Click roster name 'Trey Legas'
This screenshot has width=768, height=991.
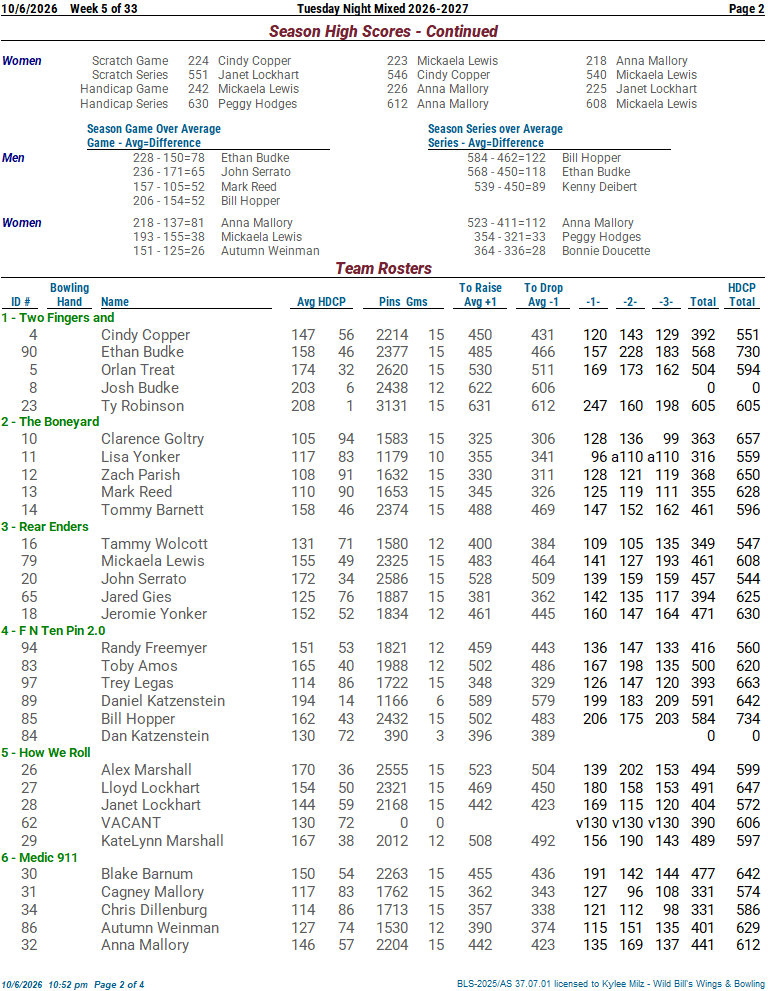click(x=137, y=683)
